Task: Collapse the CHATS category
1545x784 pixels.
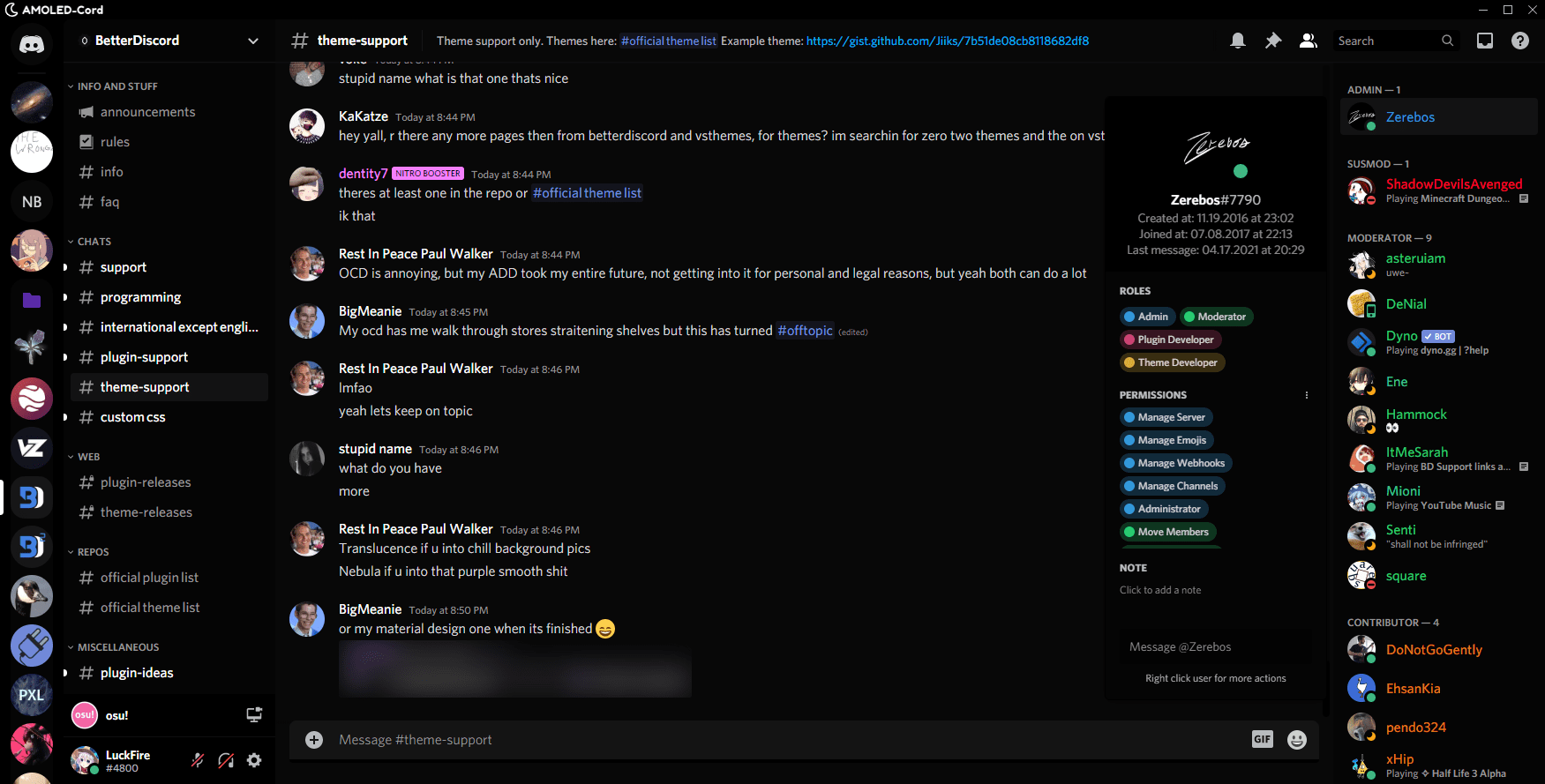Action: tap(94, 242)
